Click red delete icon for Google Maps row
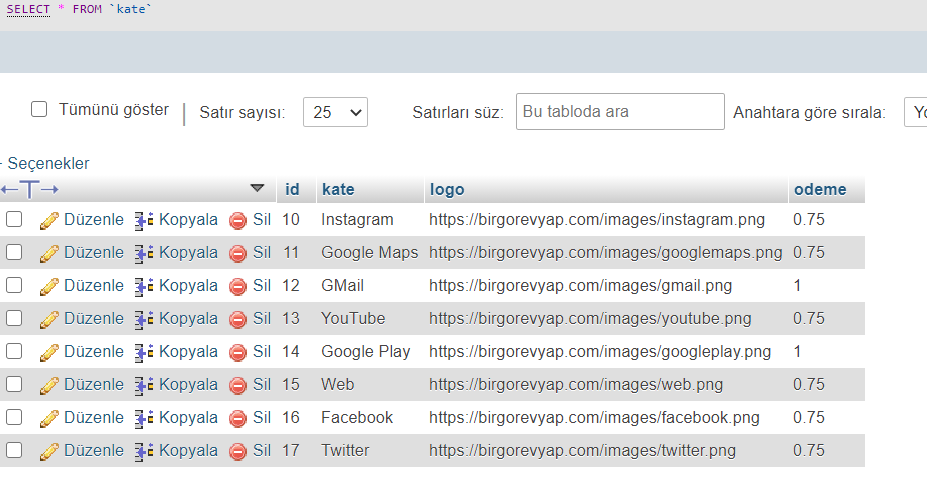The image size is (927, 487). (x=238, y=254)
